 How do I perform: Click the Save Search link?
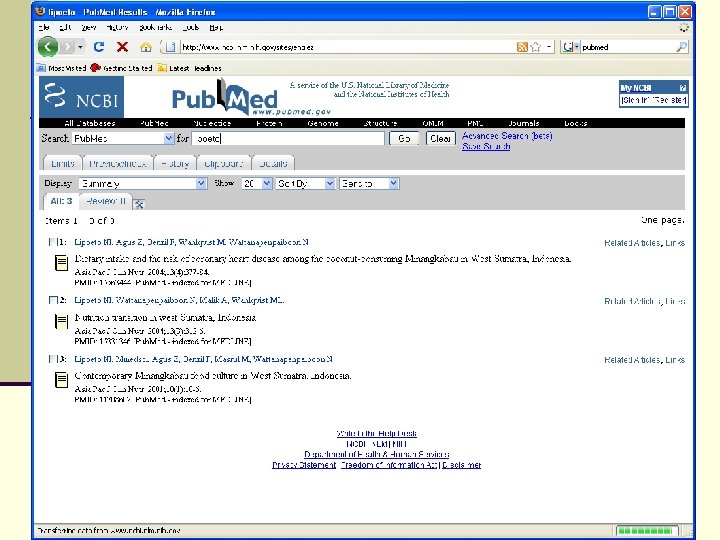[486, 146]
